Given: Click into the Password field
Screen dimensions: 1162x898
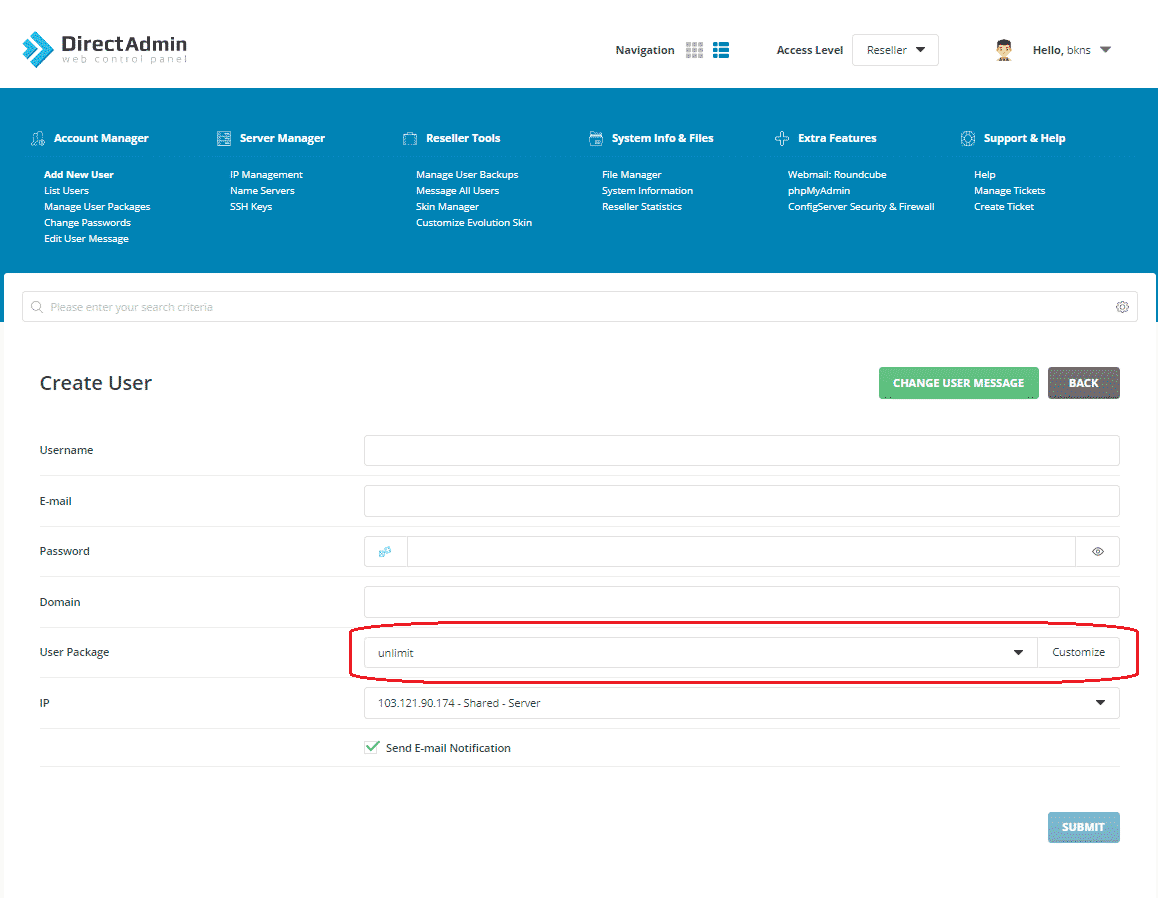Looking at the screenshot, I should (x=741, y=551).
